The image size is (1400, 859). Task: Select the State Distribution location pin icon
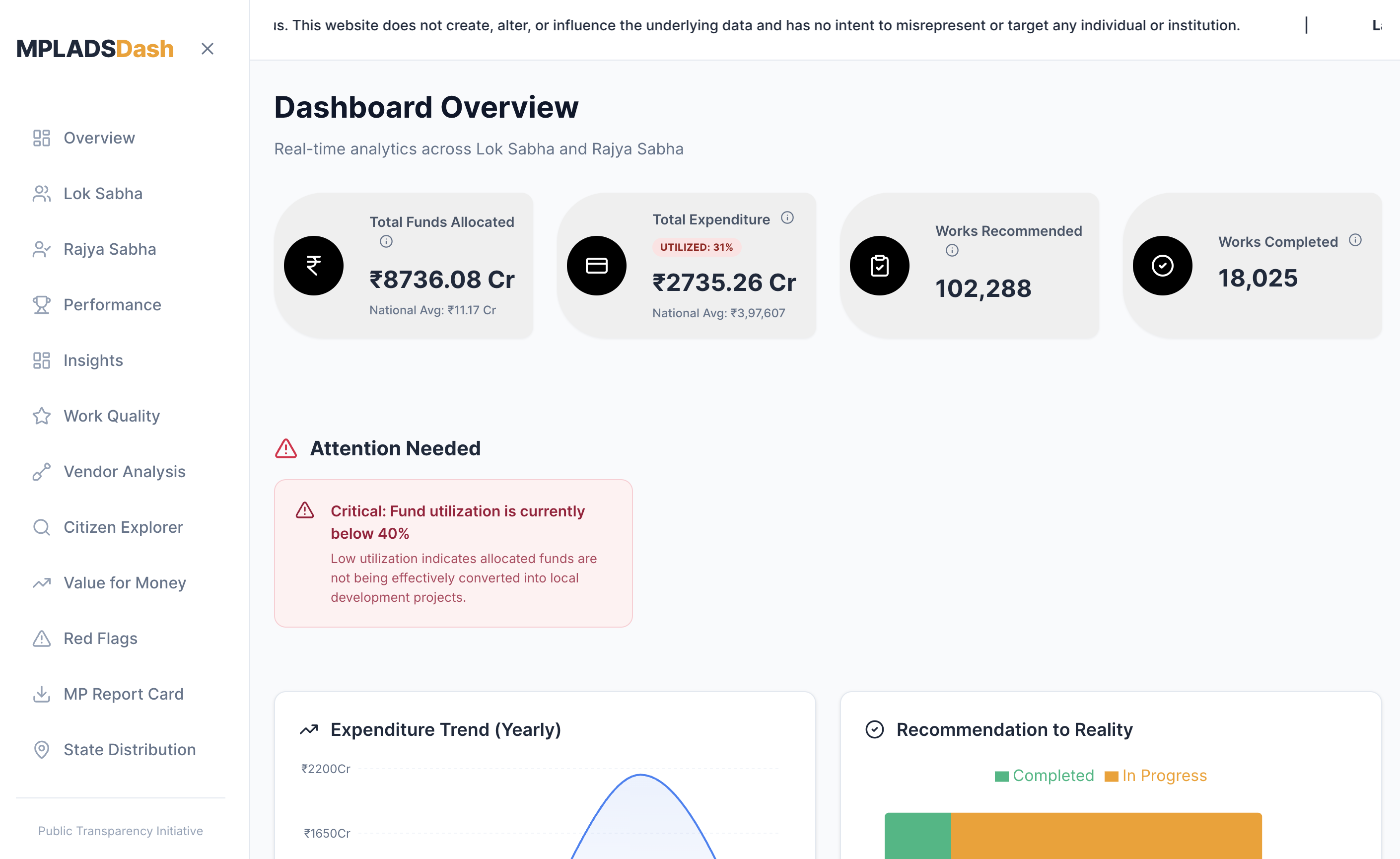(x=41, y=749)
